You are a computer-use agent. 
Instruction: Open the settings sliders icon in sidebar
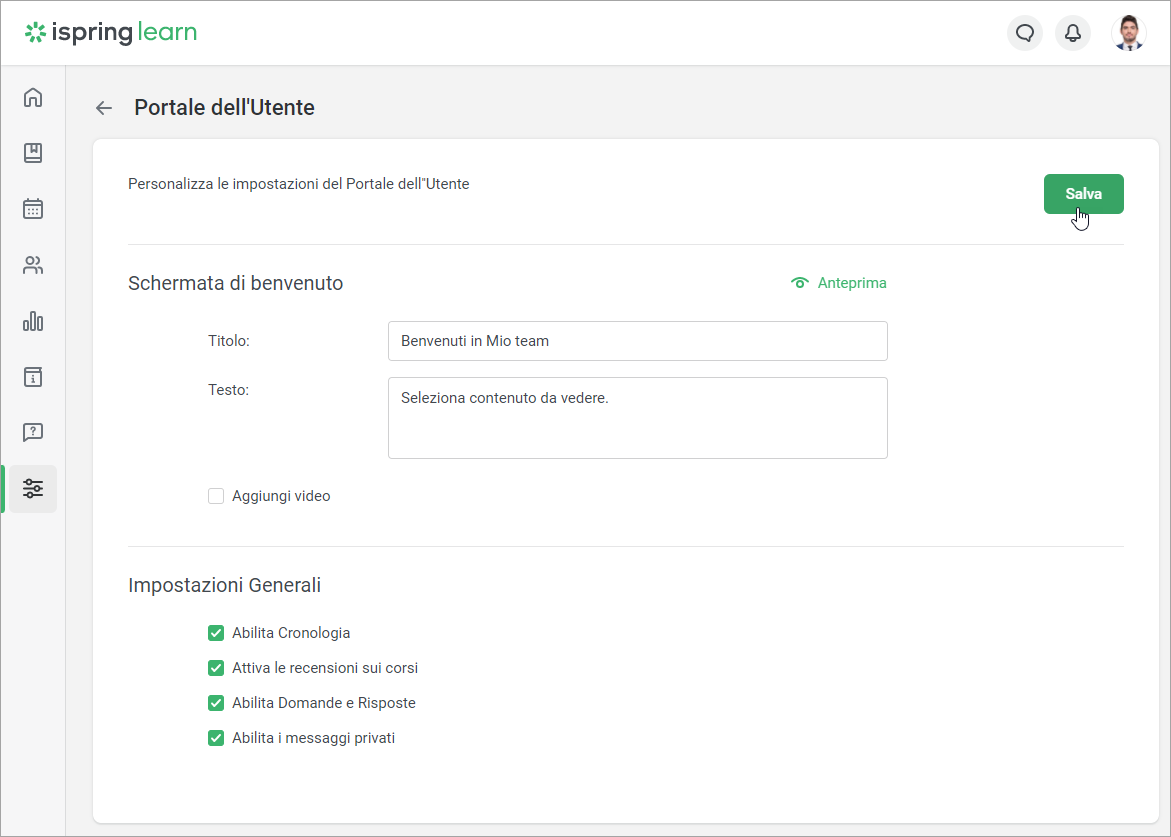point(33,489)
